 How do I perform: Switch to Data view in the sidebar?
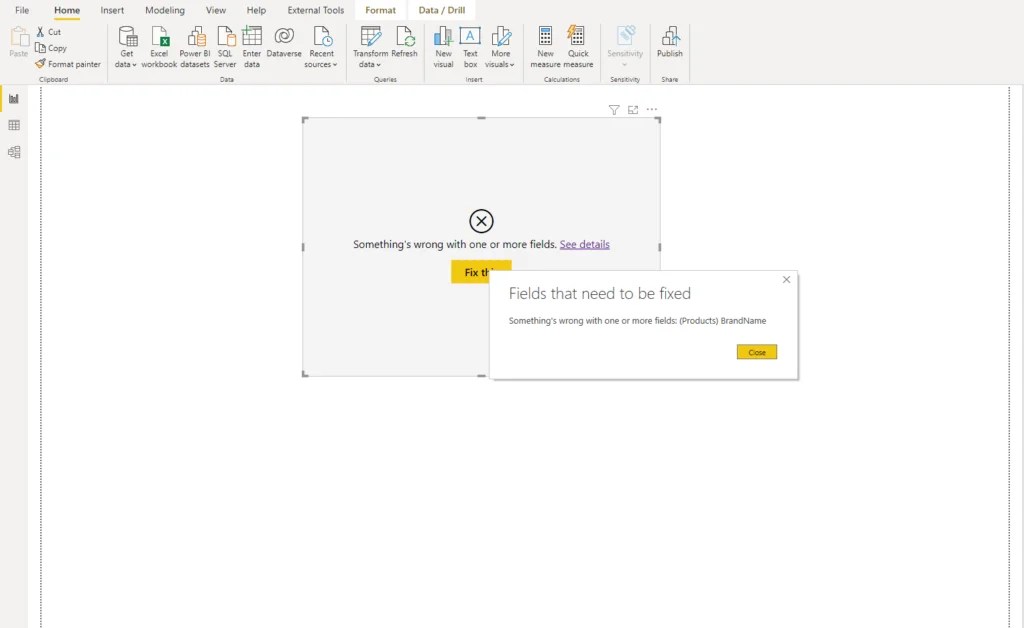[x=13, y=125]
